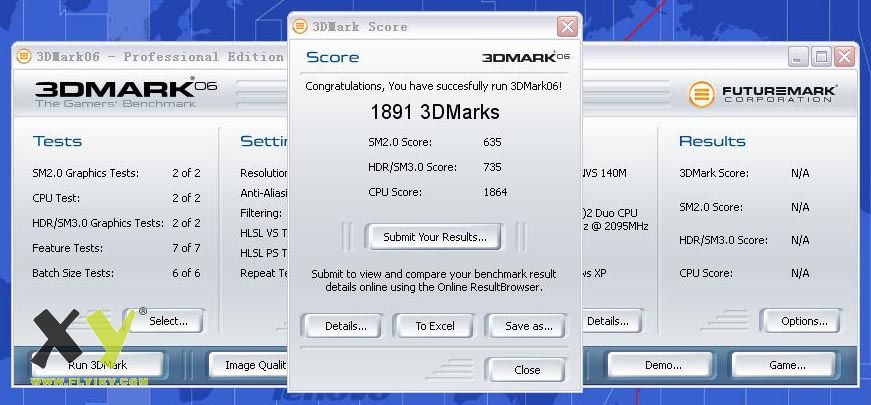Close the Score dialog with Close button
This screenshot has height=405, width=871.
coord(525,370)
